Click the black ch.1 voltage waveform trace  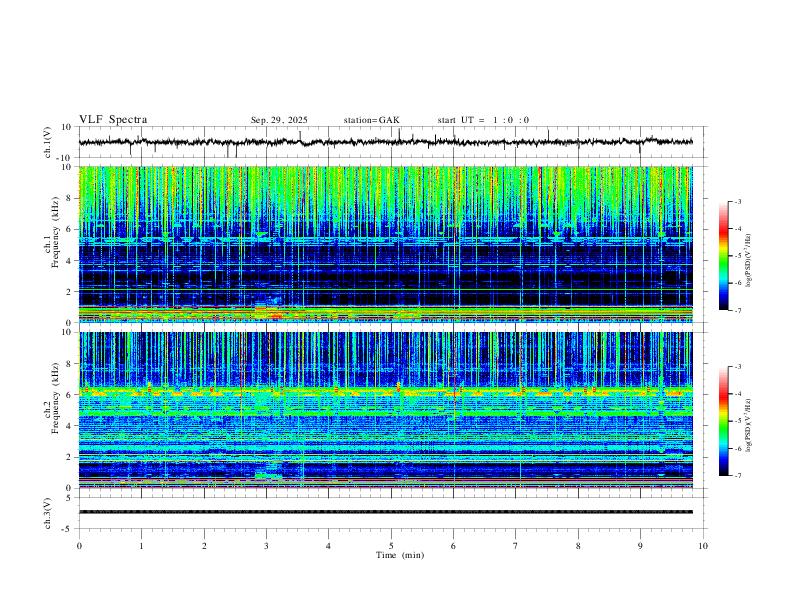386,142
